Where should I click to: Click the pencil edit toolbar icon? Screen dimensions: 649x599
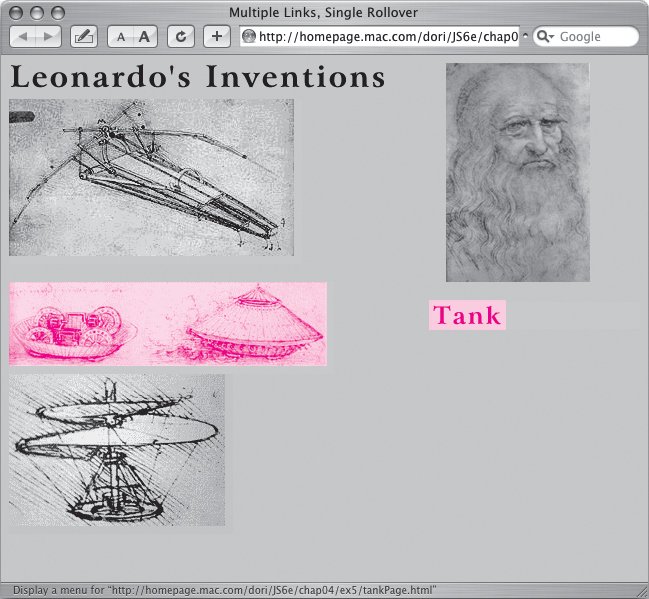click(x=84, y=37)
